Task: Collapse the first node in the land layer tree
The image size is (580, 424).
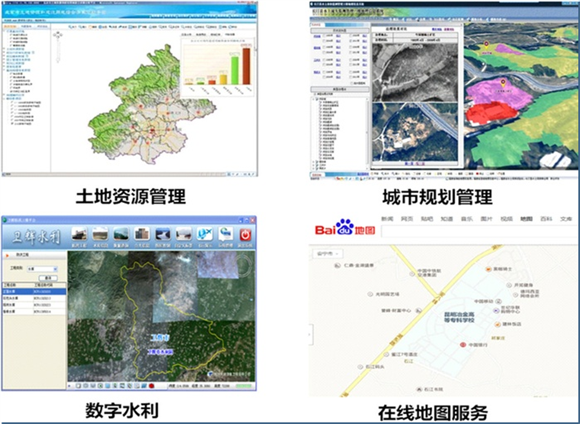Action: pos(5,32)
